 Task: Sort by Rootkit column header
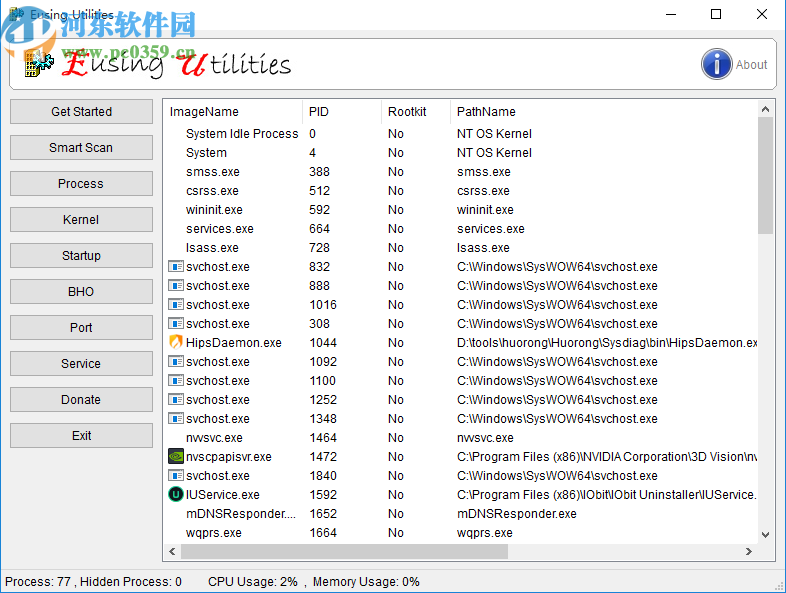tap(416, 111)
